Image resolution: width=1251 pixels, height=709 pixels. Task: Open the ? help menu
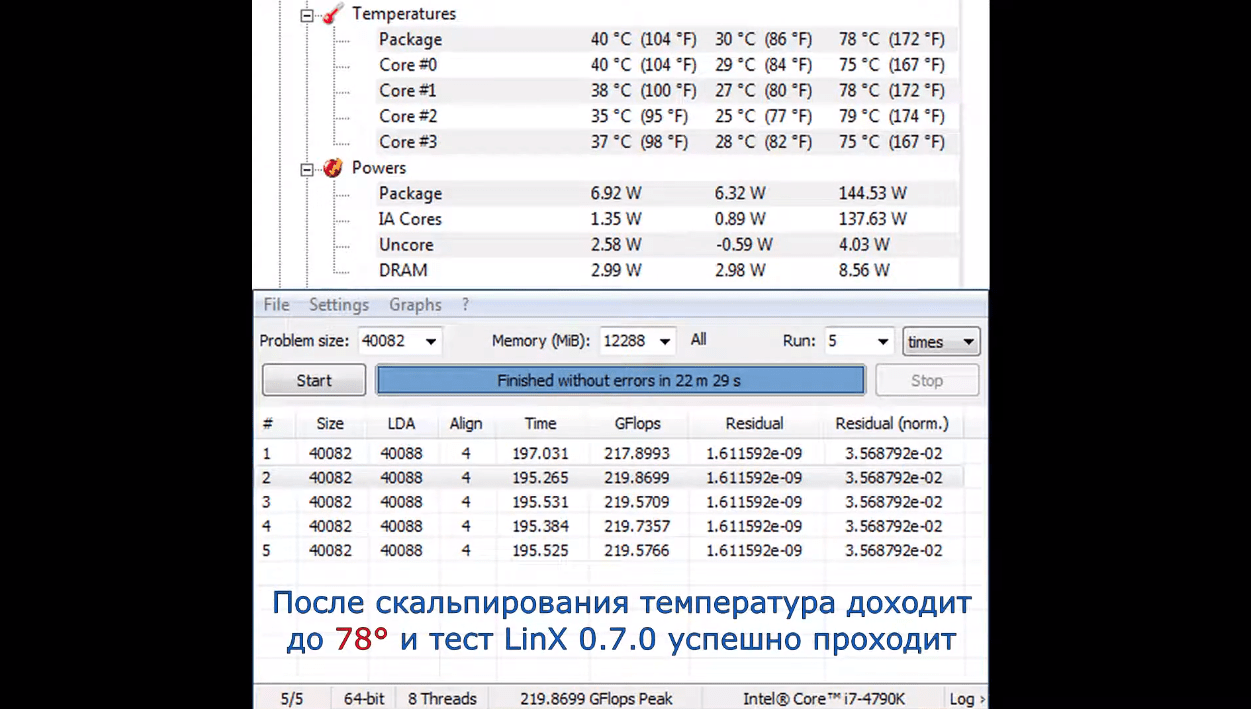465,305
